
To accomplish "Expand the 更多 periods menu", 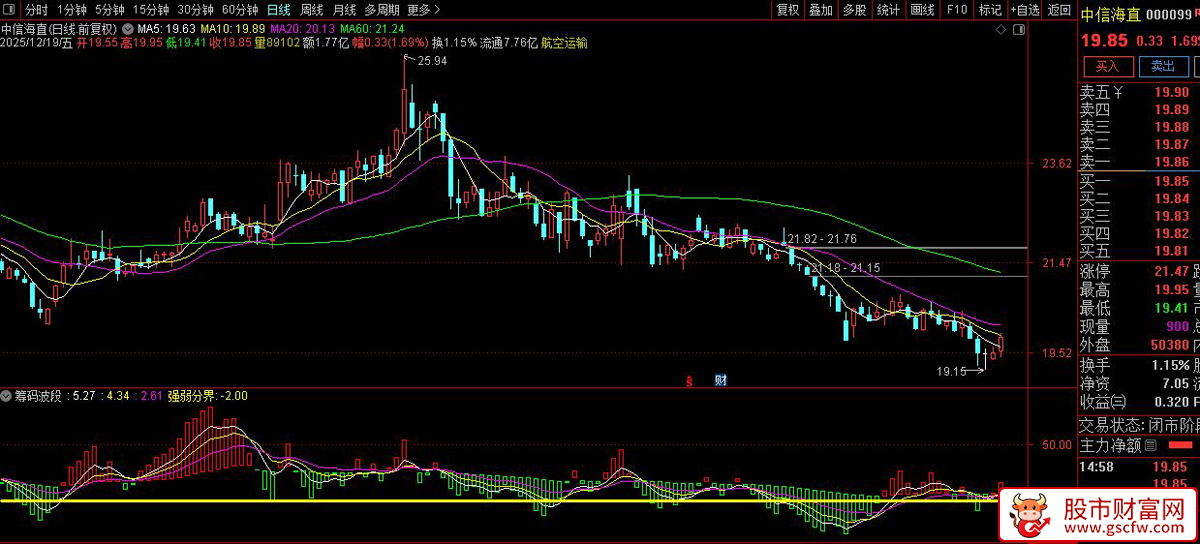I will coord(424,10).
